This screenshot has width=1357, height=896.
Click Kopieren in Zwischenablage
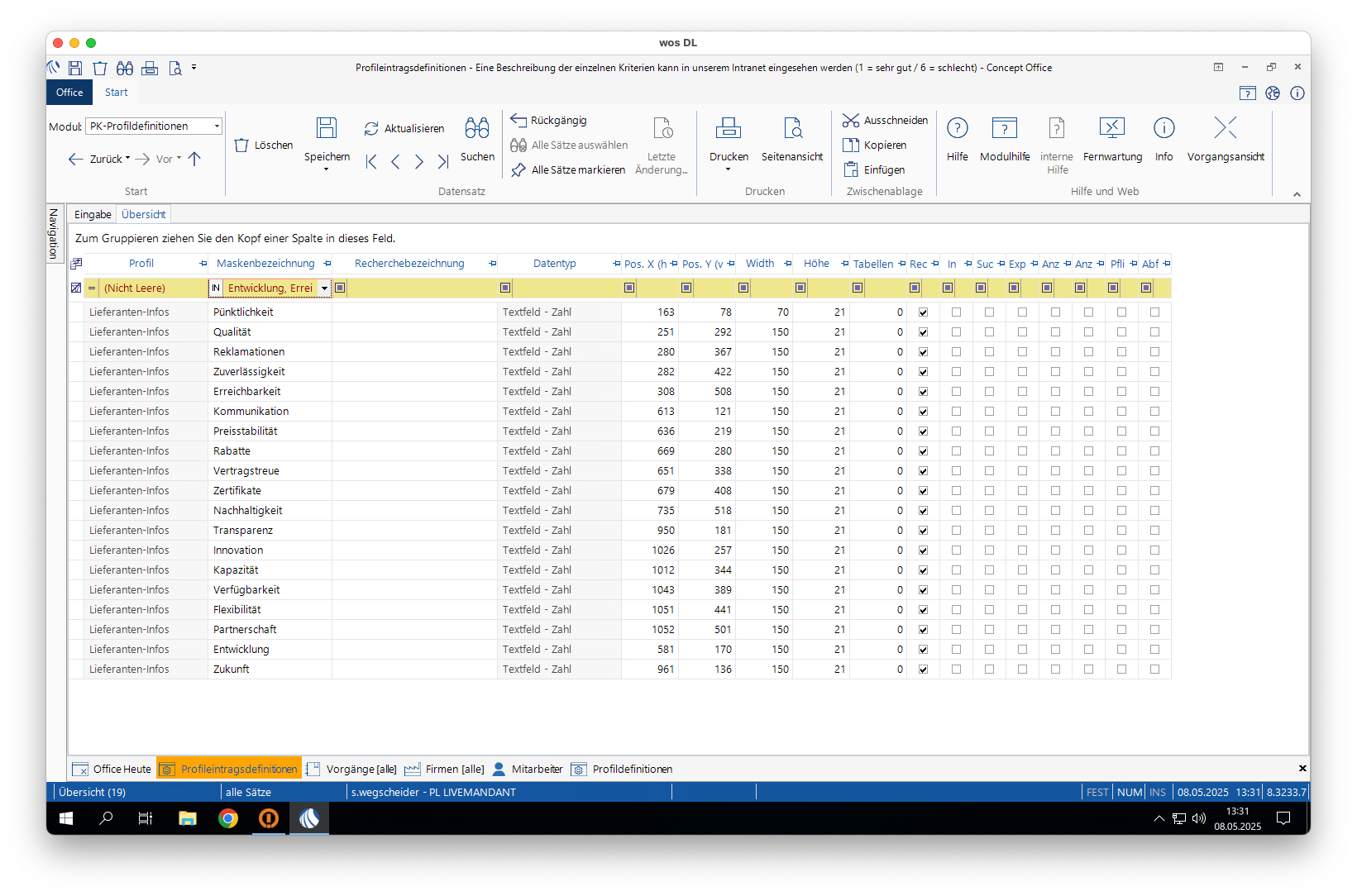click(x=874, y=145)
